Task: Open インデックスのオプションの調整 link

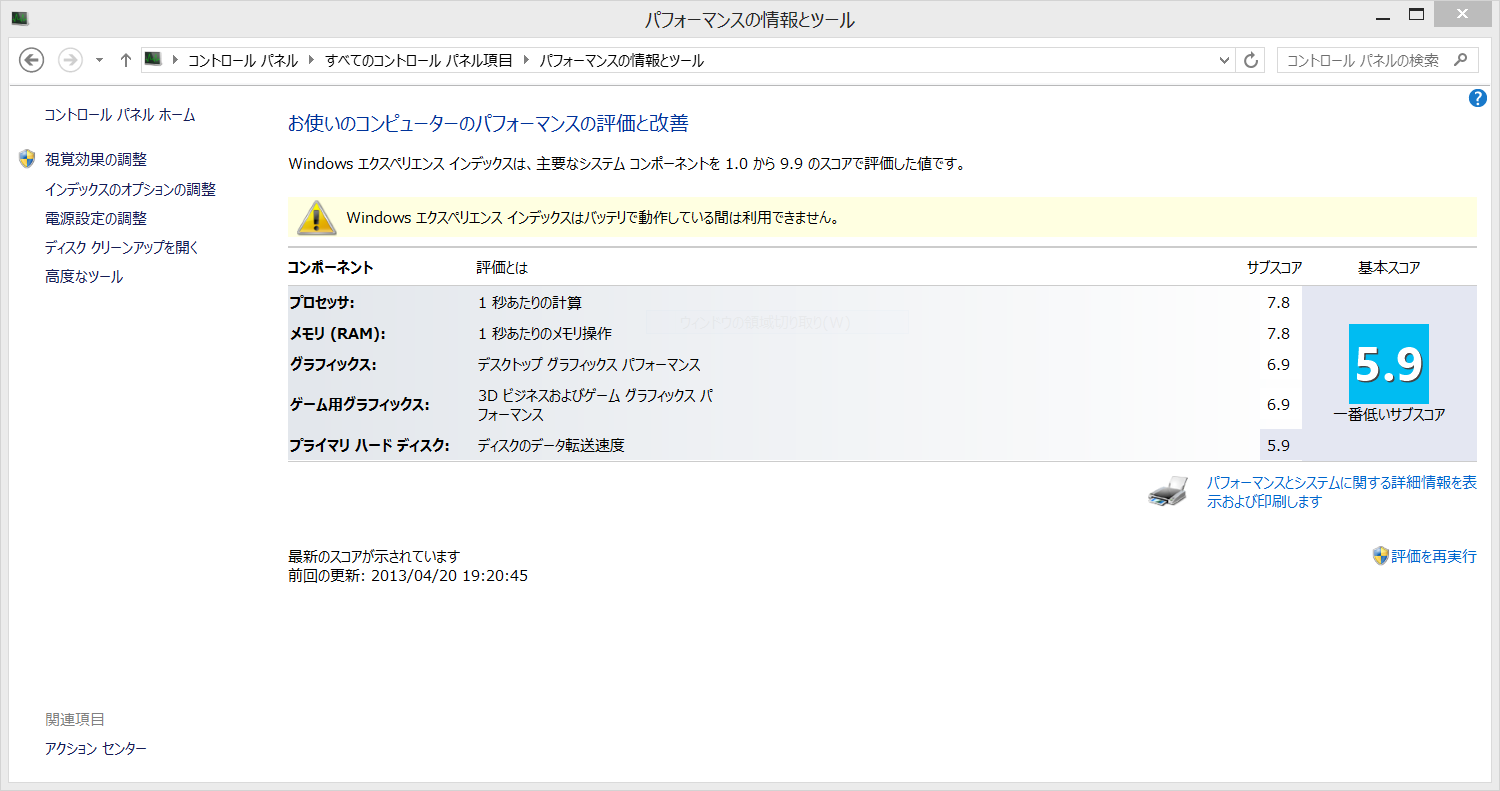Action: (130, 189)
